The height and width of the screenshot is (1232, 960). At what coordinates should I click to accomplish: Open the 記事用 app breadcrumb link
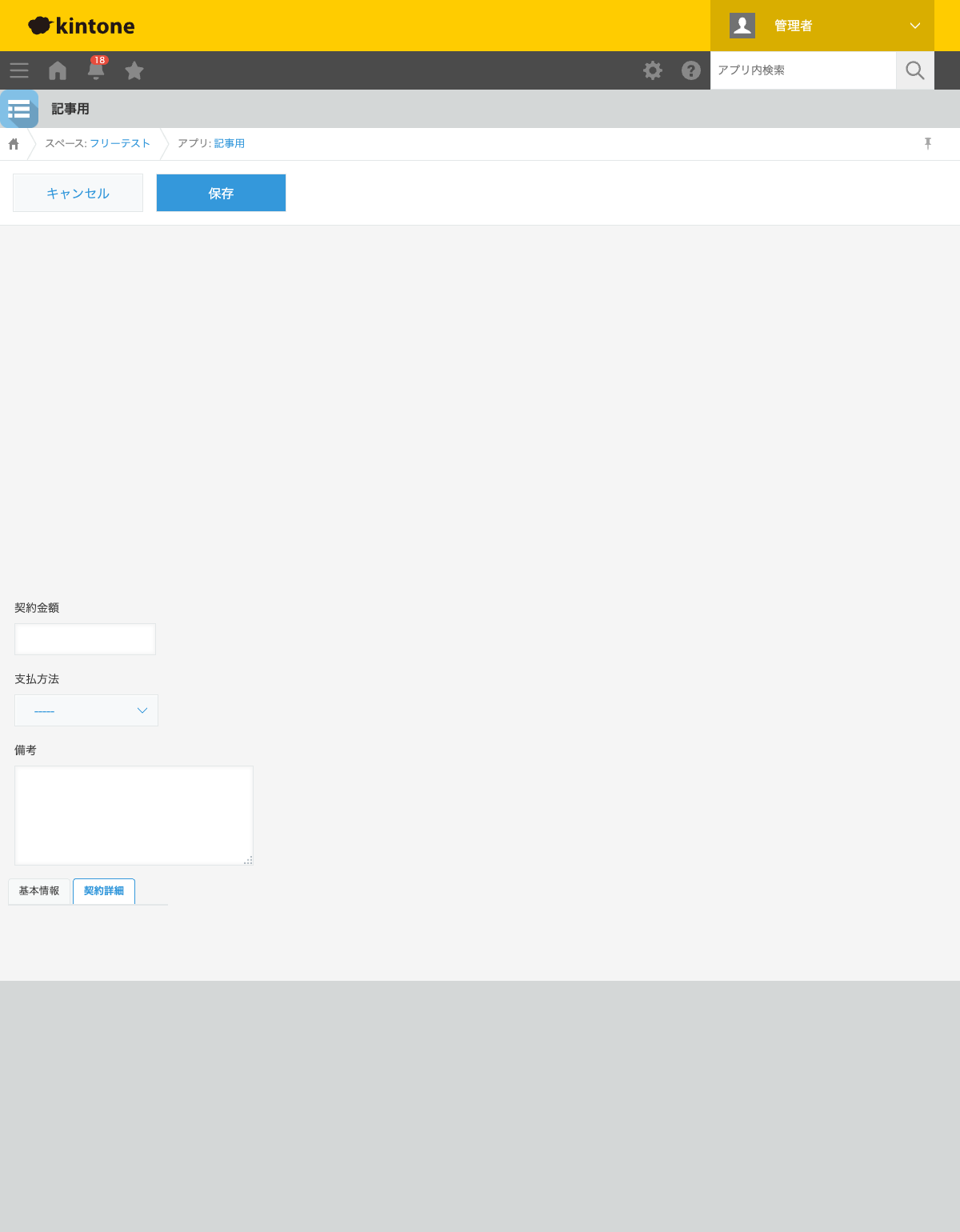(x=230, y=144)
